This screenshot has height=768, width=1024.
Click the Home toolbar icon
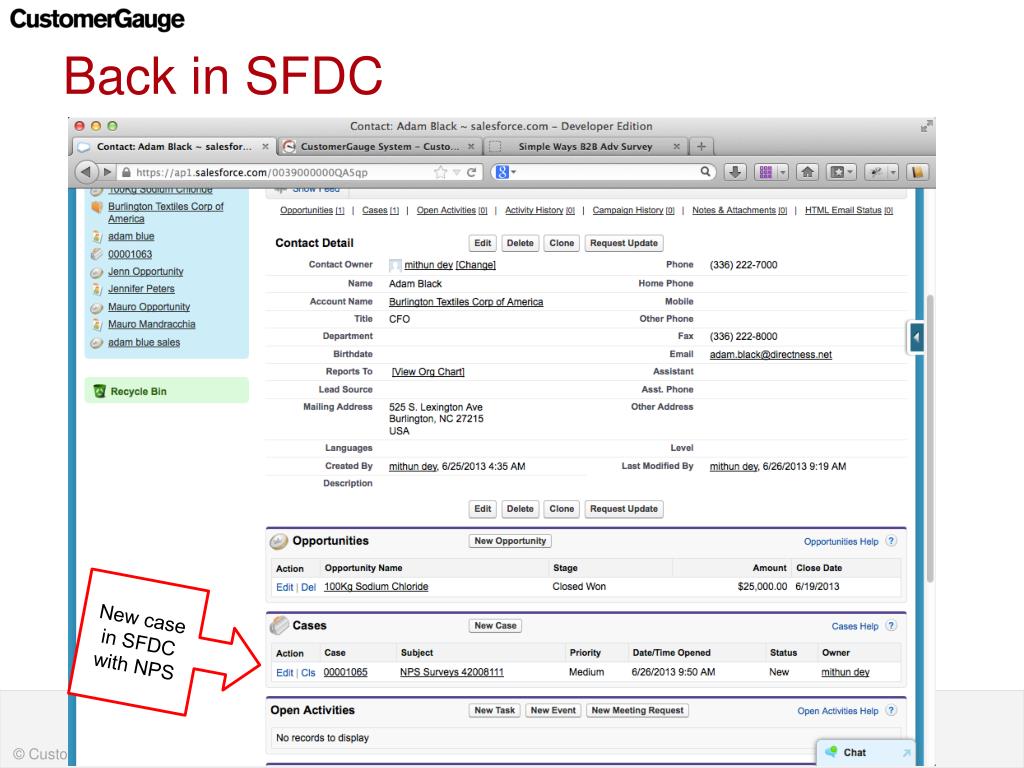pyautogui.click(x=807, y=172)
